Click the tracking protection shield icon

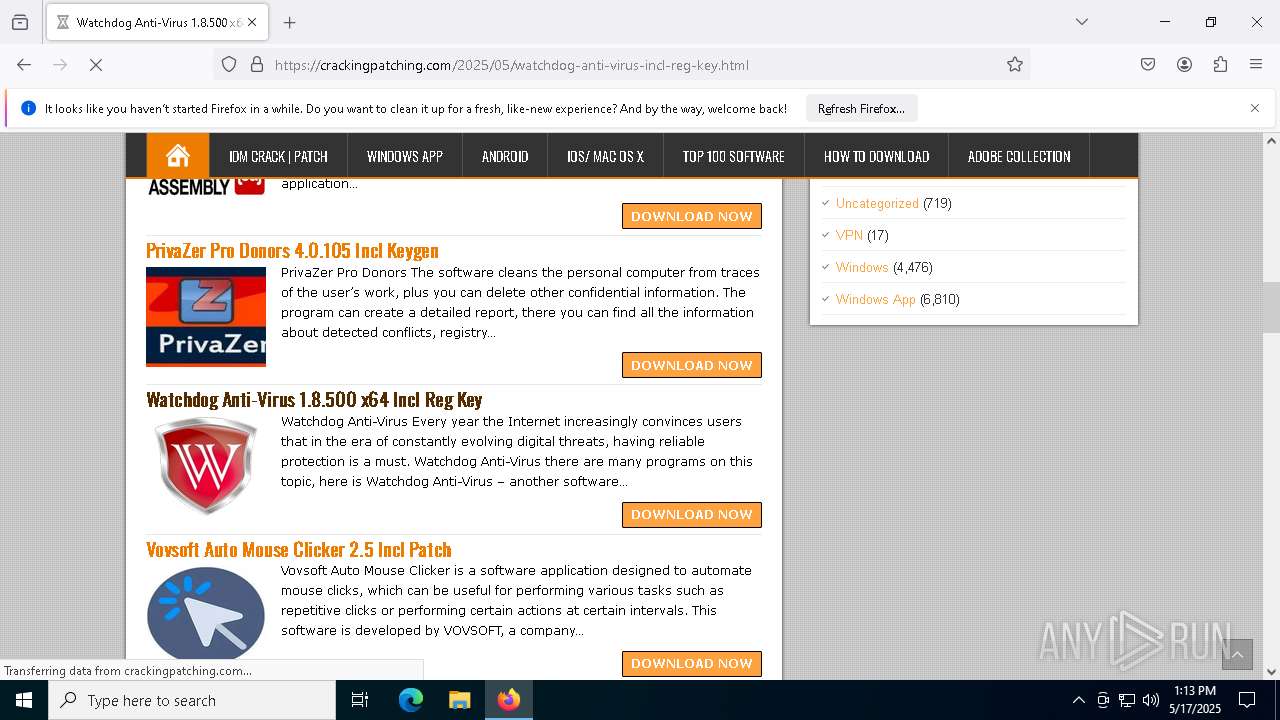(229, 65)
